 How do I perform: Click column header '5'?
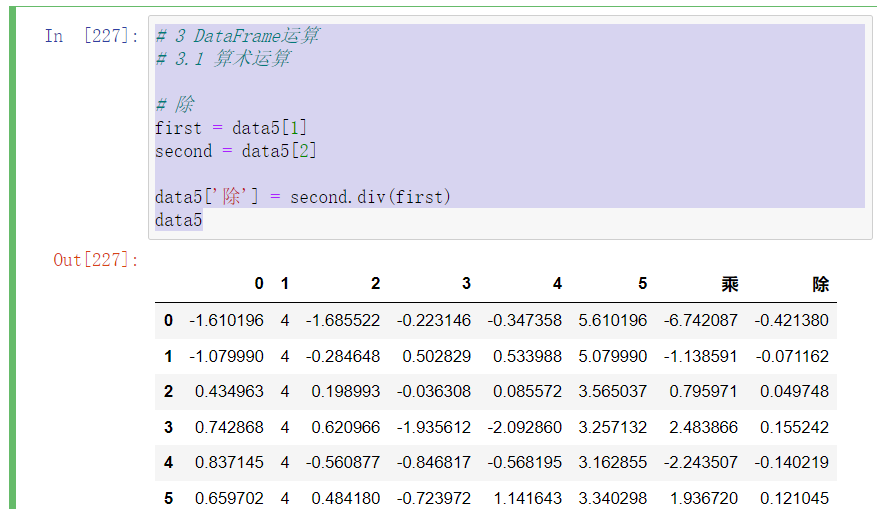click(x=643, y=284)
